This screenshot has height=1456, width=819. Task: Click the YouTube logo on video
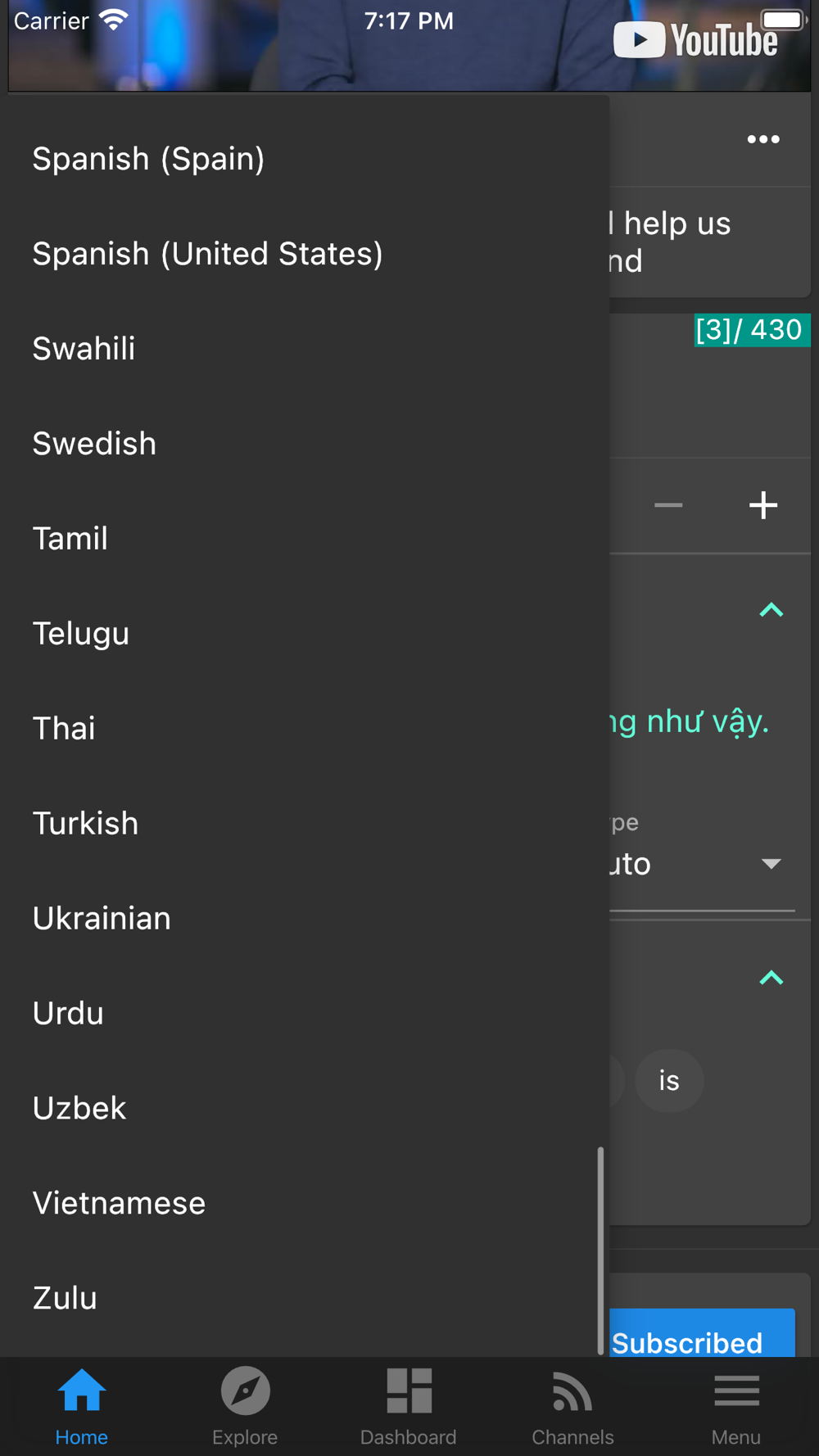click(697, 40)
